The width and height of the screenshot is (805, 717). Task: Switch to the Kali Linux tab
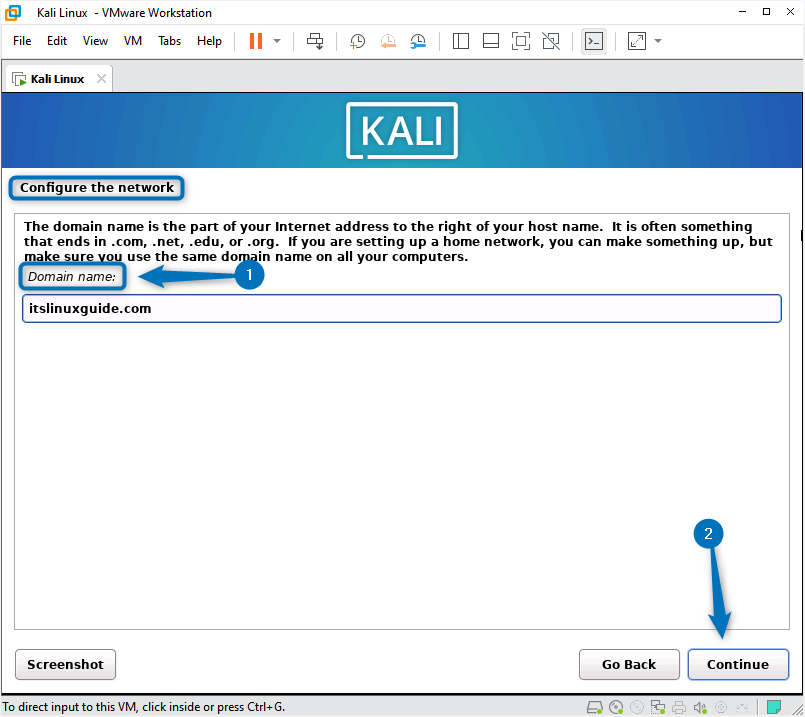(55, 77)
